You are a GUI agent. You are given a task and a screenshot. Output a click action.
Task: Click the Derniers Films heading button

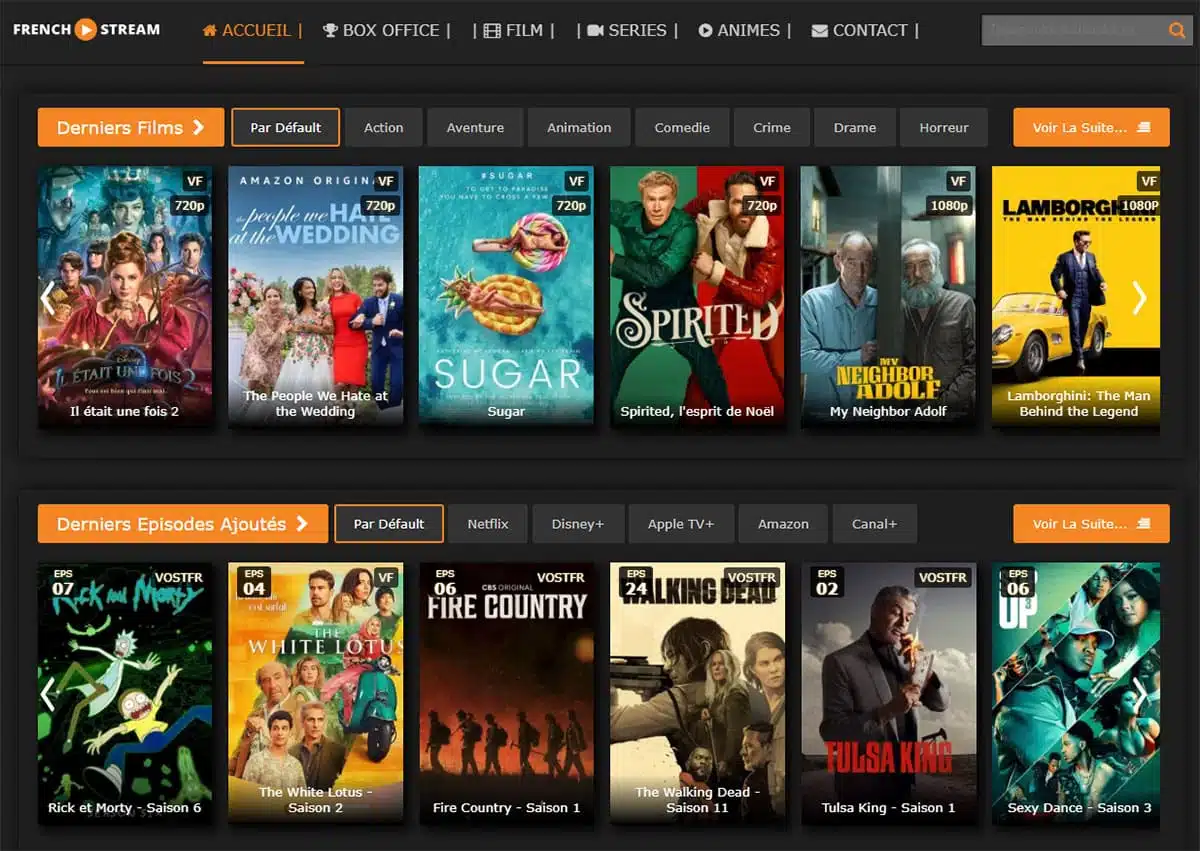[x=130, y=127]
